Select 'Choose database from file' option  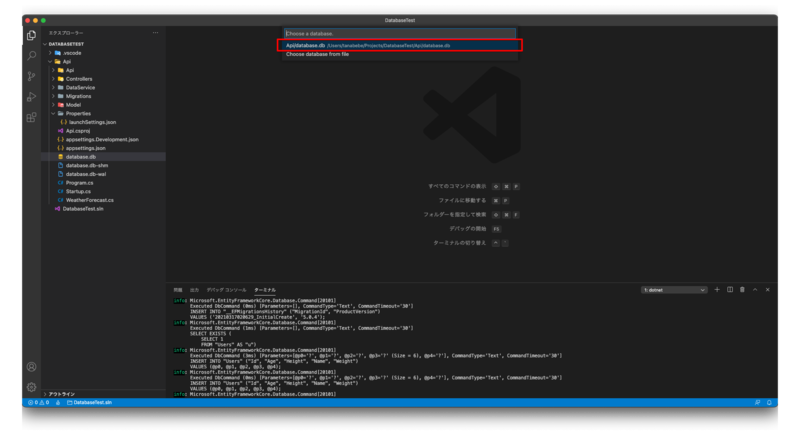399,54
